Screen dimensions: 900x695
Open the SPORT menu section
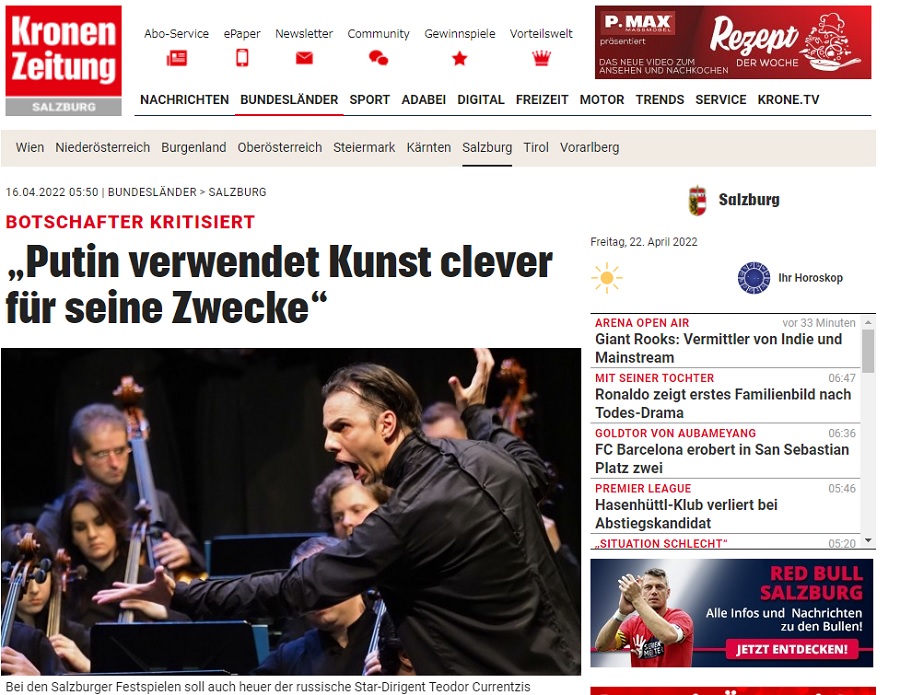pyautogui.click(x=370, y=100)
